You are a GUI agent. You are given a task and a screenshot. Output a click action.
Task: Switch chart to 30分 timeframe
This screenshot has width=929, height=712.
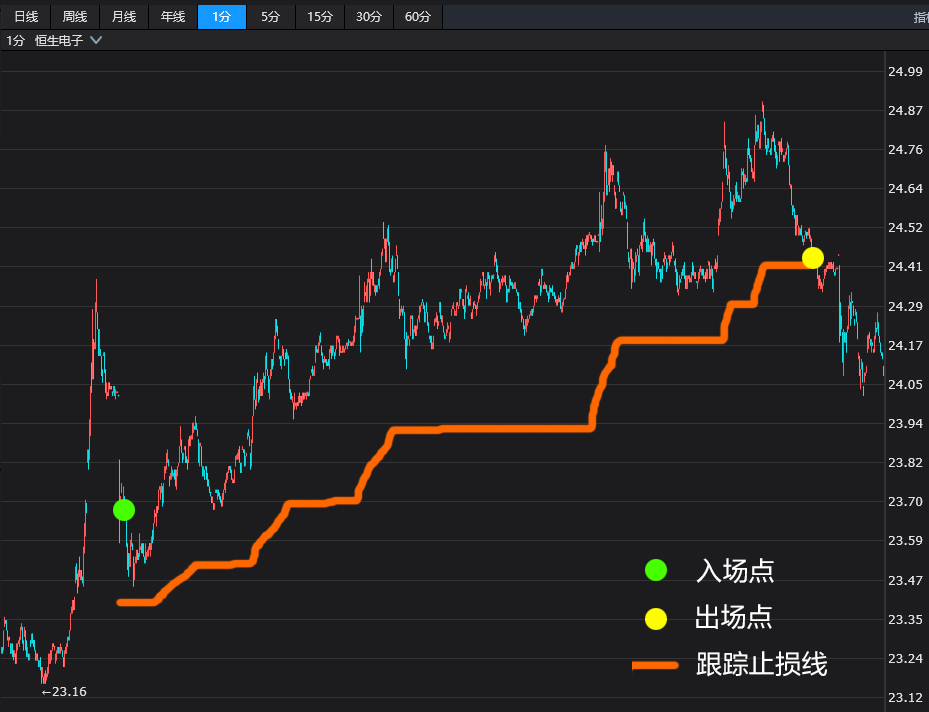coord(369,17)
